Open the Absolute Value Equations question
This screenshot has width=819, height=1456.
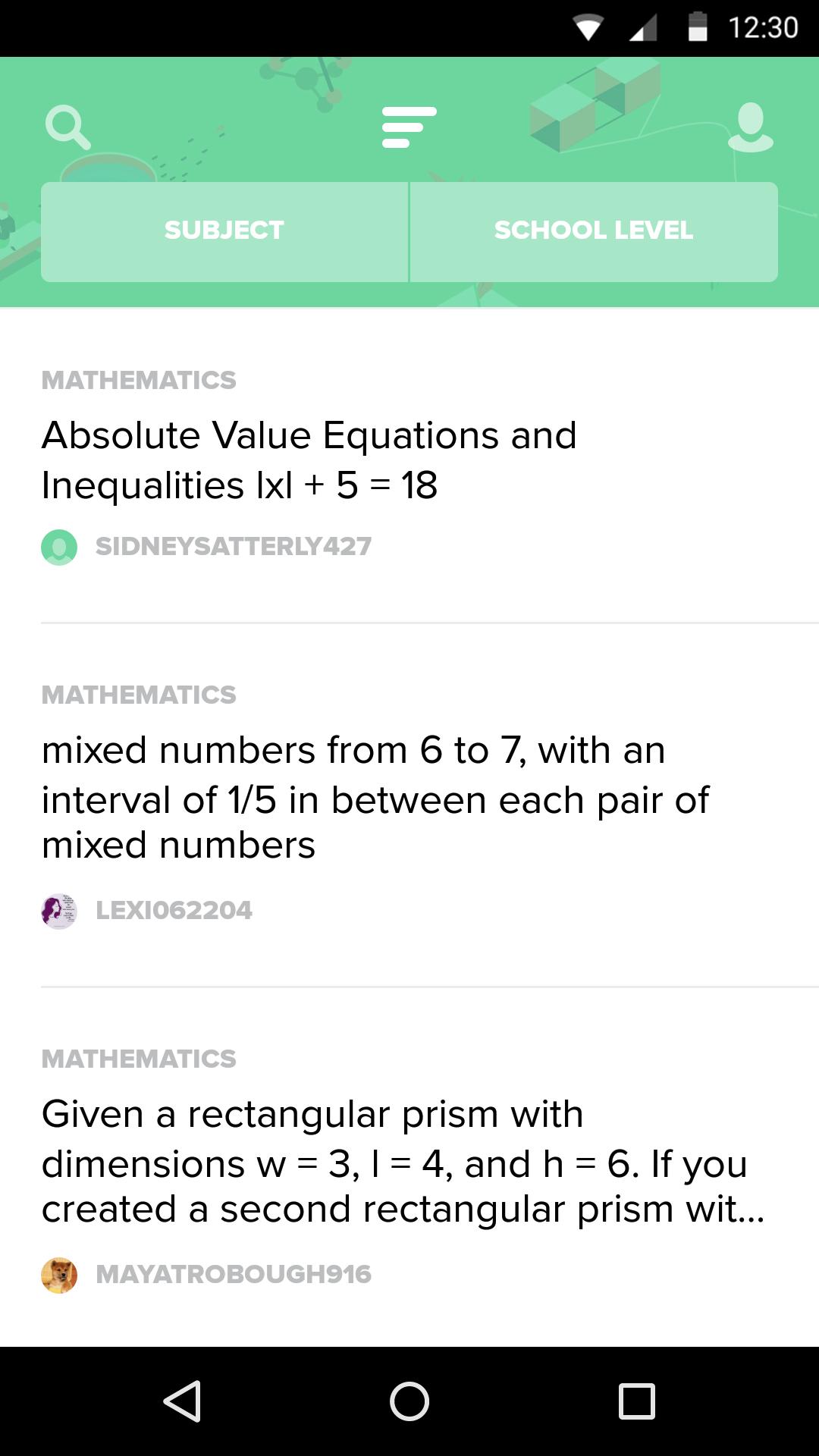tap(309, 460)
